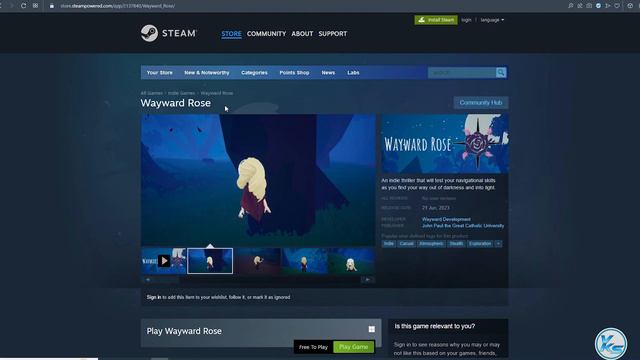Click the Stealth tag
This screenshot has width=640, height=360.
coord(456,244)
